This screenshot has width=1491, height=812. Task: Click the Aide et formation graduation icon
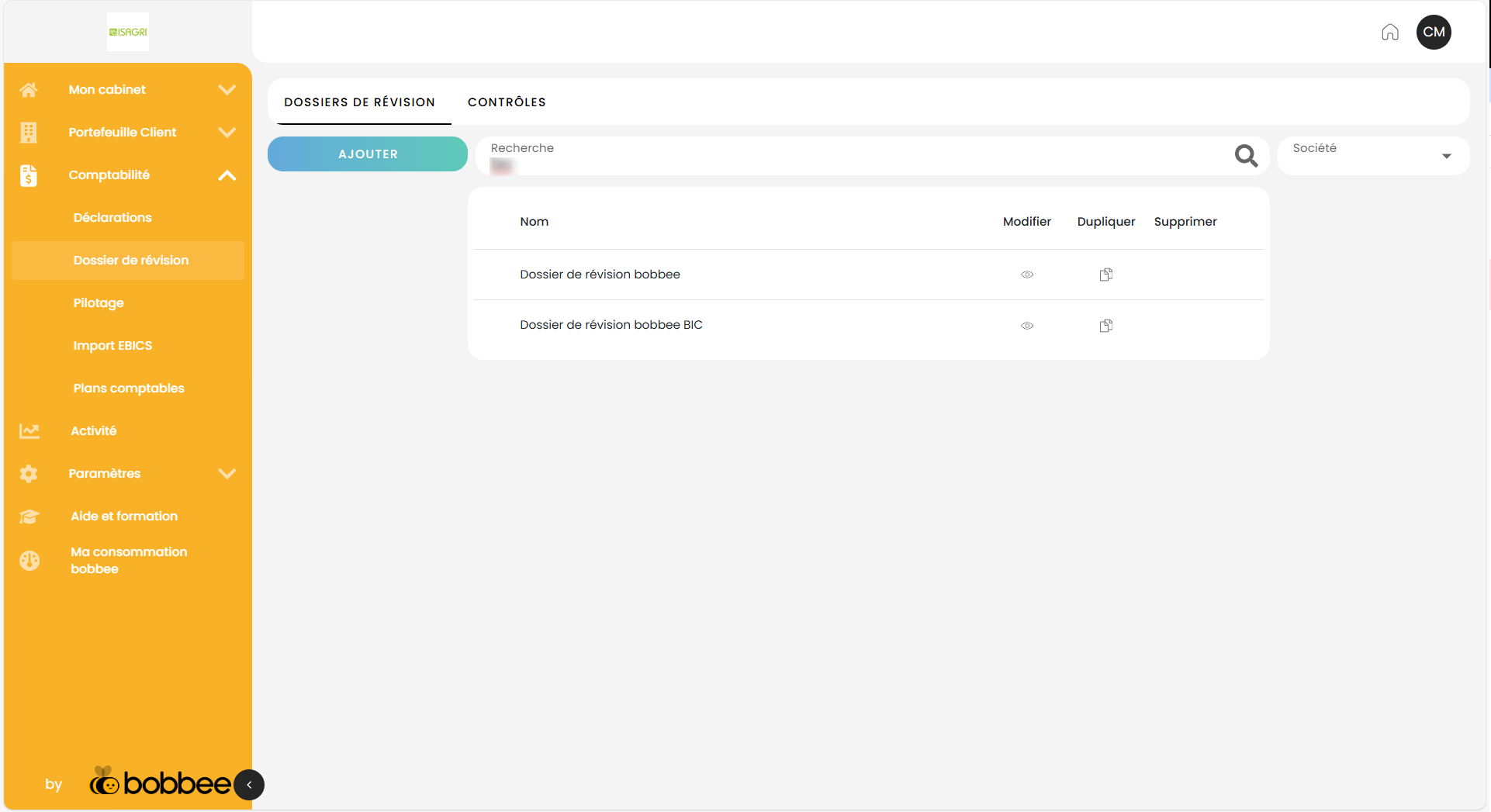tap(29, 517)
